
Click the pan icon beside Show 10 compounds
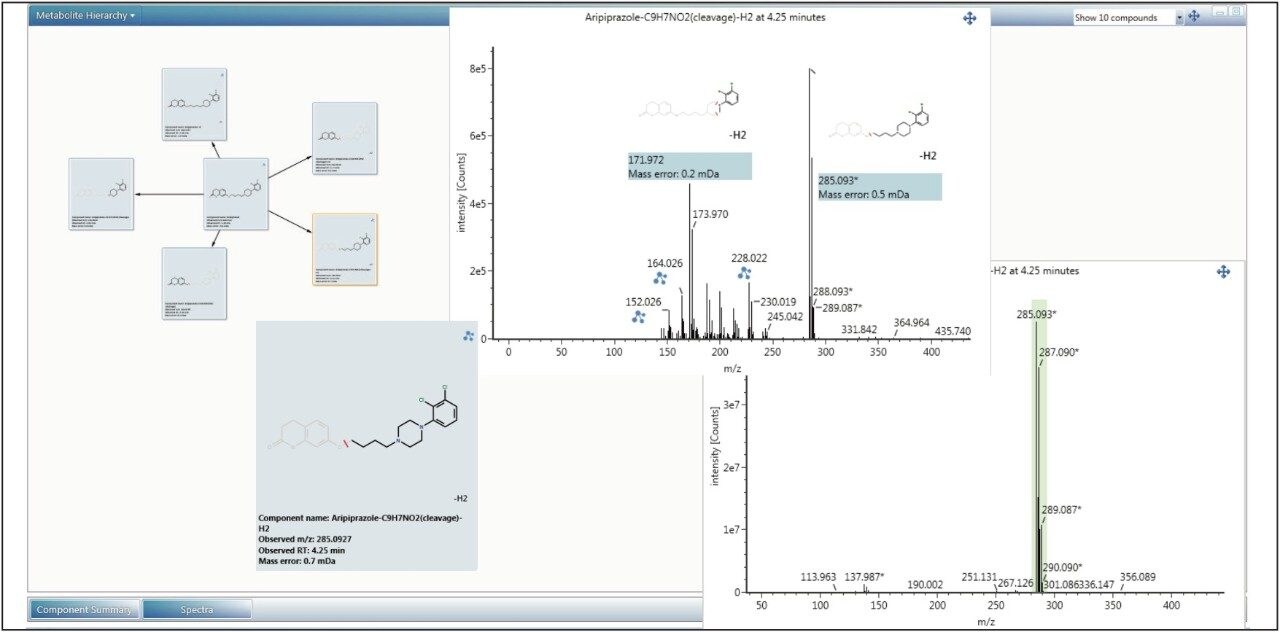[x=1194, y=17]
